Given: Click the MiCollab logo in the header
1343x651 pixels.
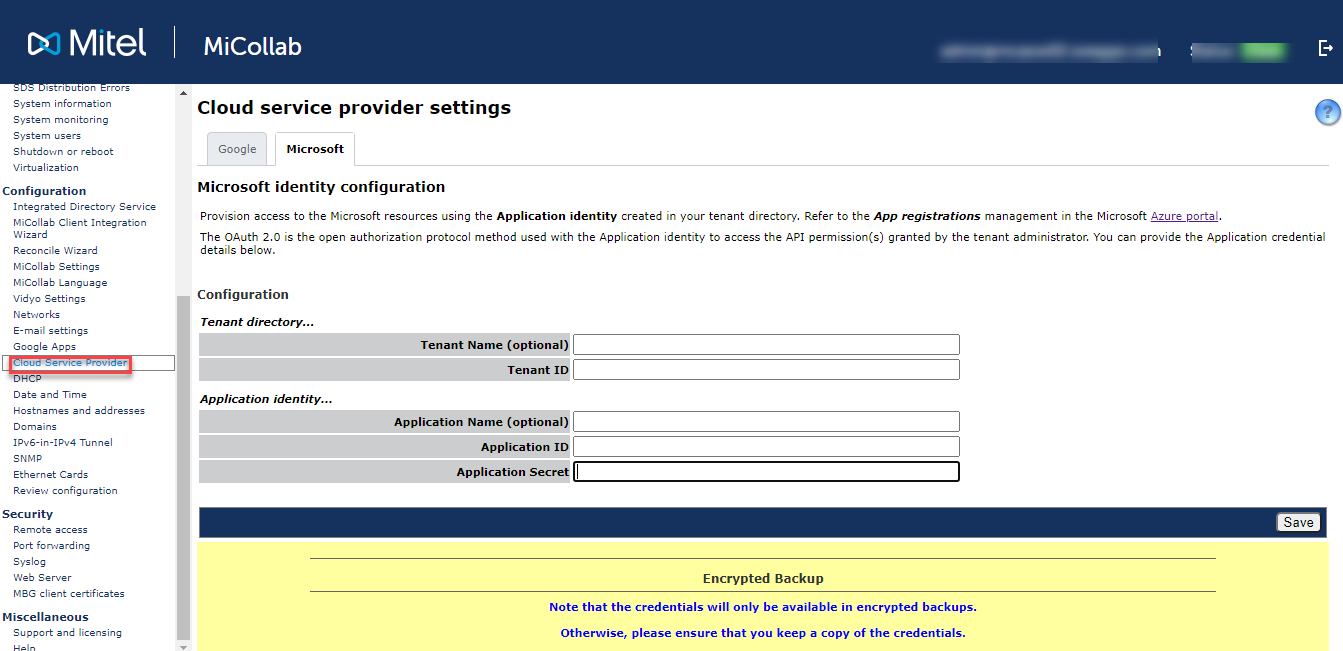Looking at the screenshot, I should pos(251,46).
